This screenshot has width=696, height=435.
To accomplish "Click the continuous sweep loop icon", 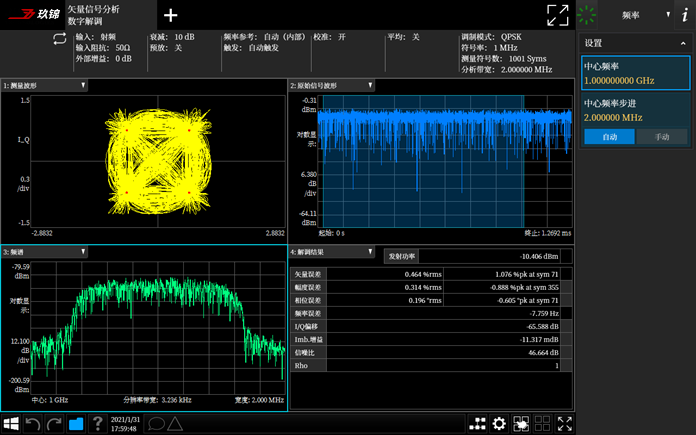I will (x=59, y=39).
